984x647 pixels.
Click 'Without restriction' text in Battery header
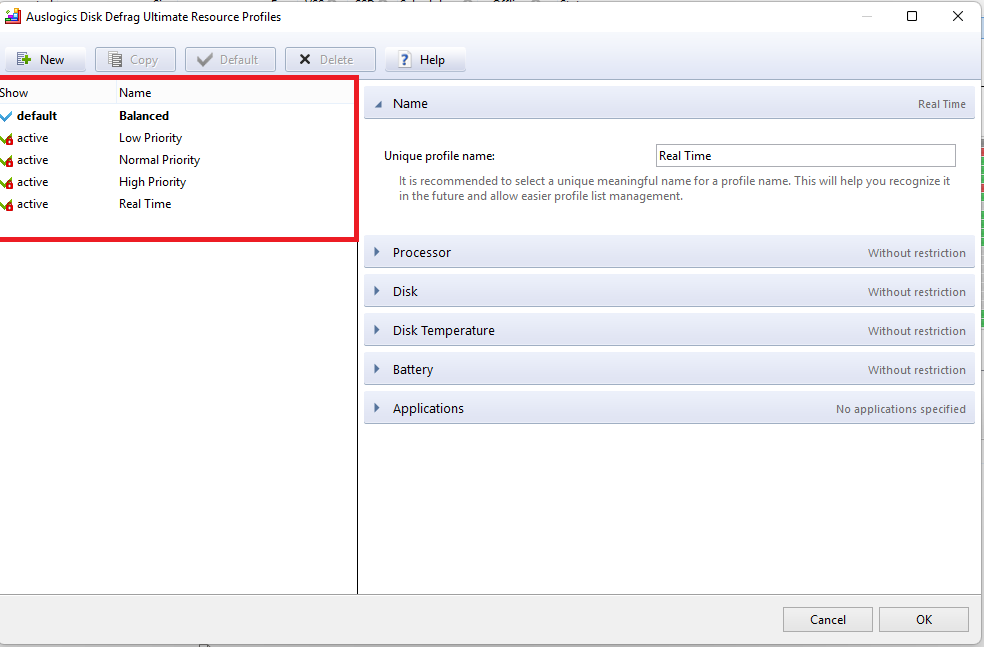tap(917, 370)
